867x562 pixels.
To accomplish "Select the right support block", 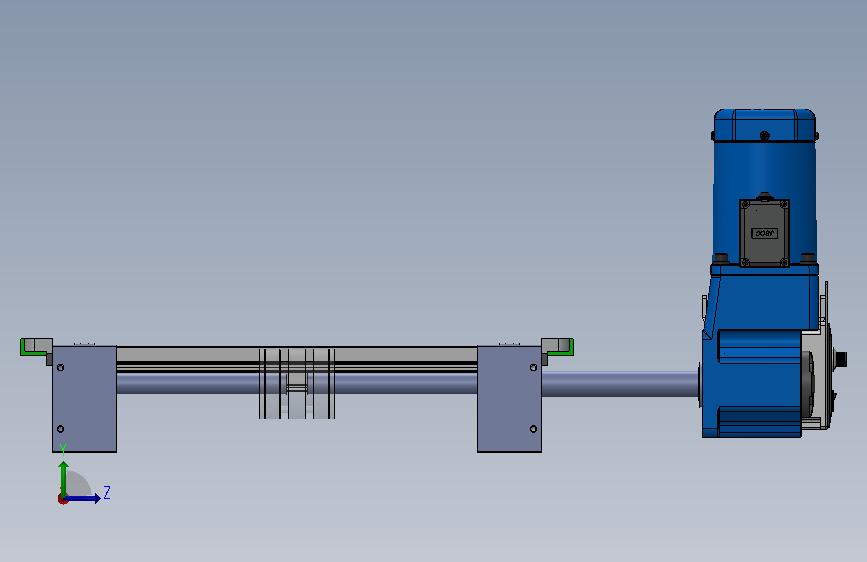I will pyautogui.click(x=509, y=399).
